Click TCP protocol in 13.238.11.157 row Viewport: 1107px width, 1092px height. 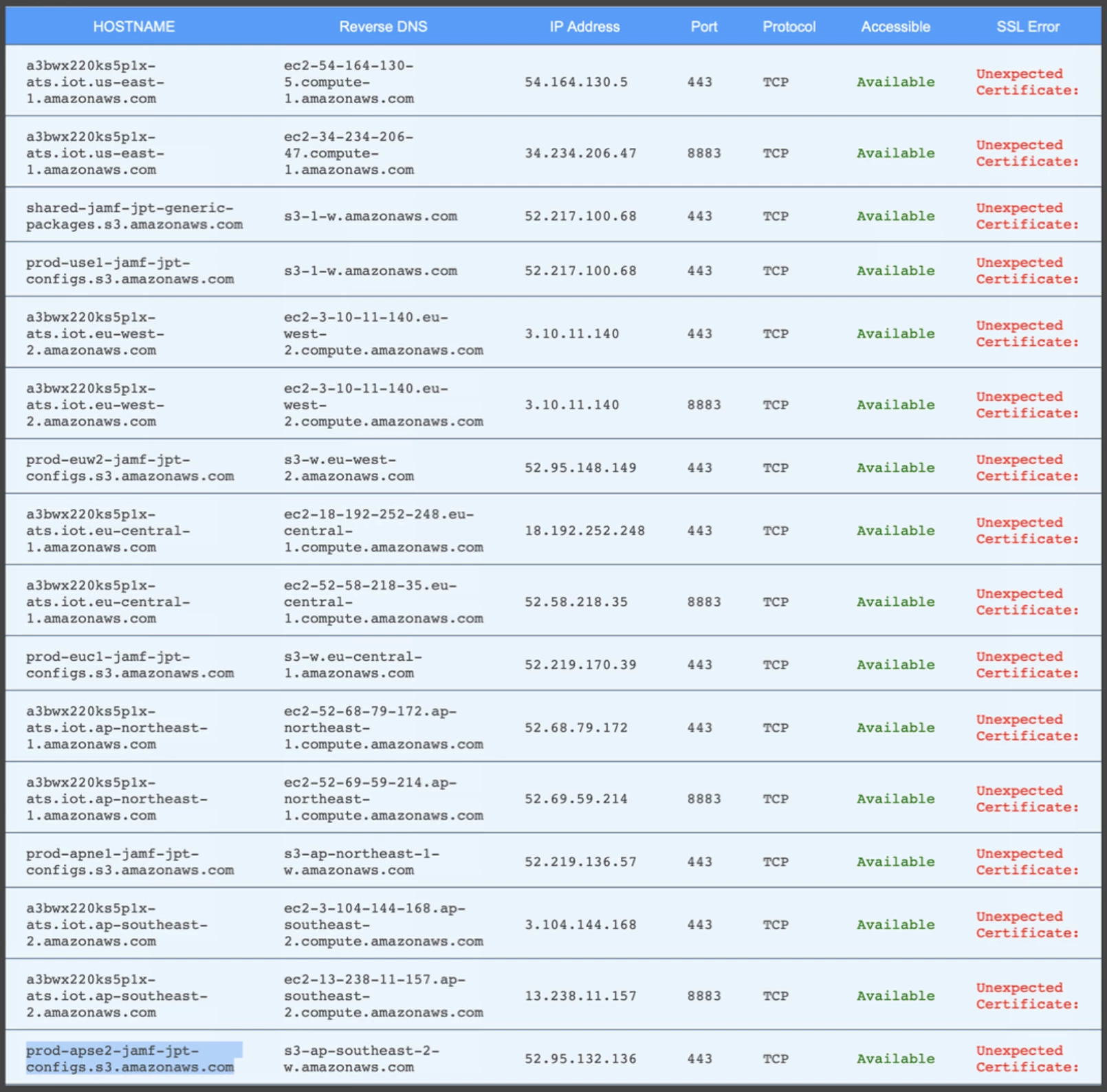pos(776,996)
